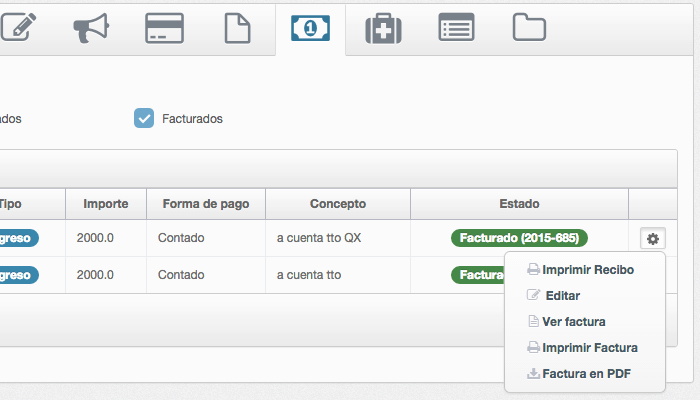This screenshot has width=700, height=400.
Task: Click the Tipo badge in 'a cuenta tto QX' row
Action: coord(19,238)
